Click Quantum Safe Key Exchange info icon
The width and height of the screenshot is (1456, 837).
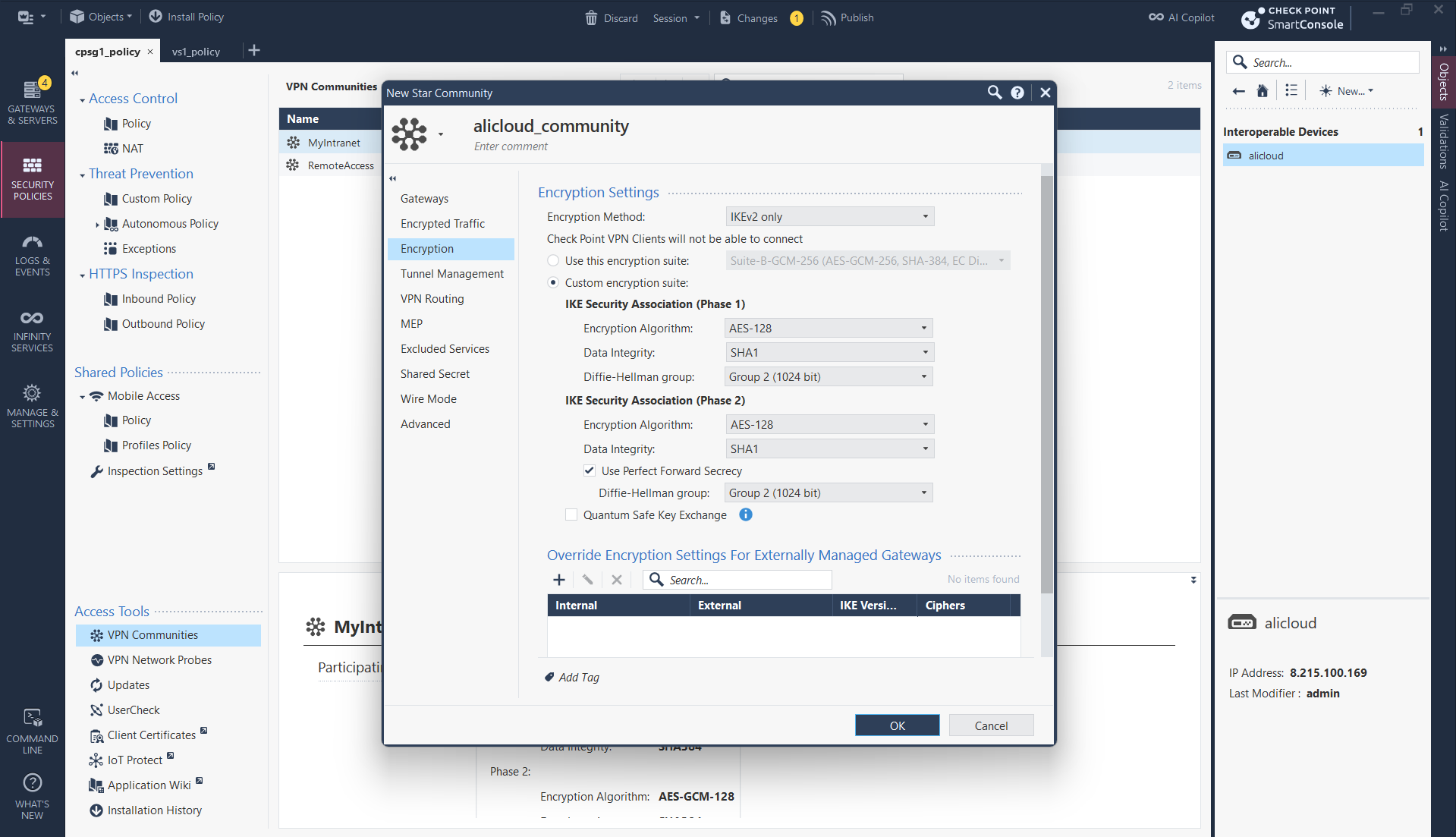746,514
